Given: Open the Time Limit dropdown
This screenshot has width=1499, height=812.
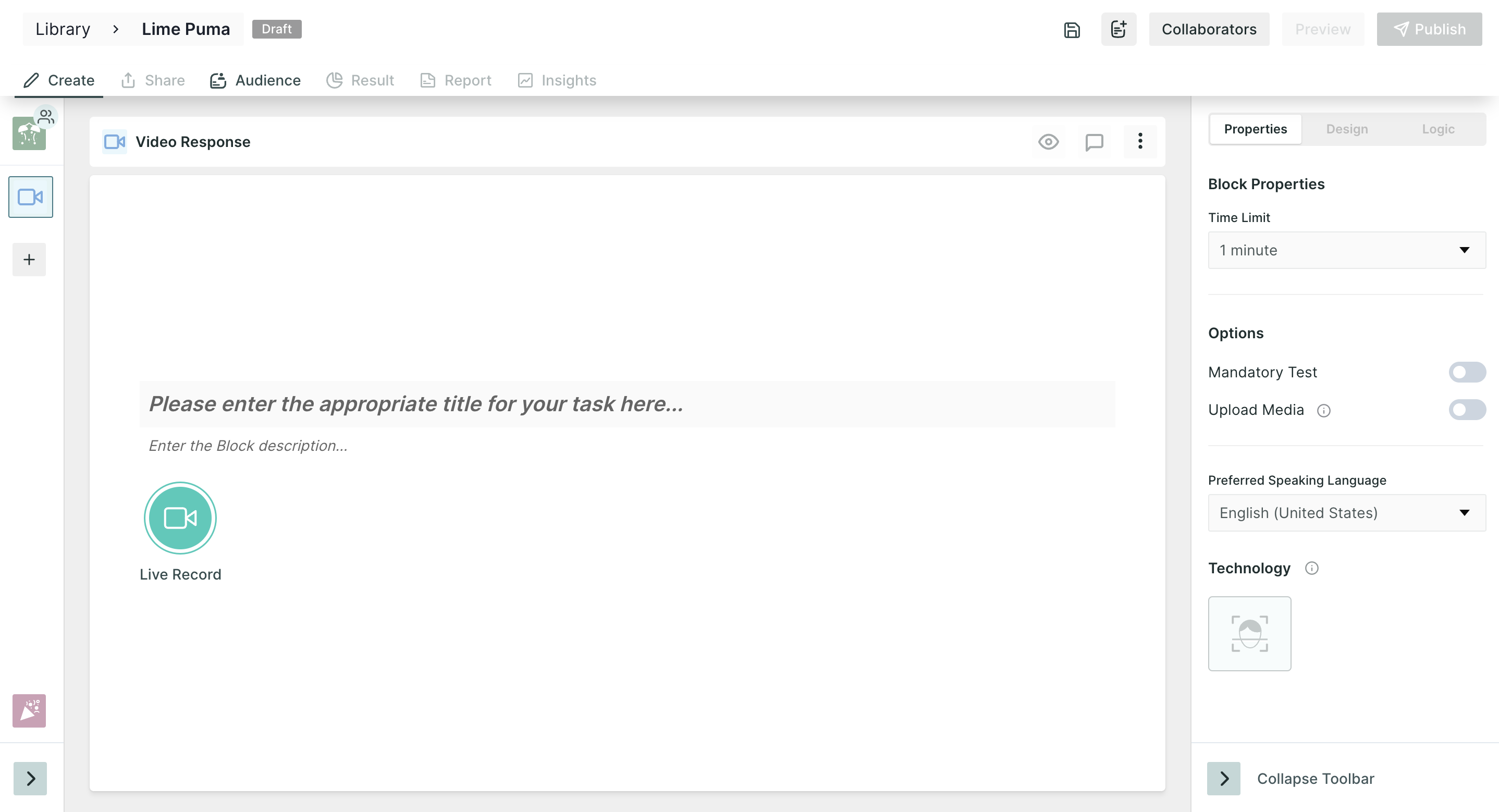Looking at the screenshot, I should (x=1346, y=250).
